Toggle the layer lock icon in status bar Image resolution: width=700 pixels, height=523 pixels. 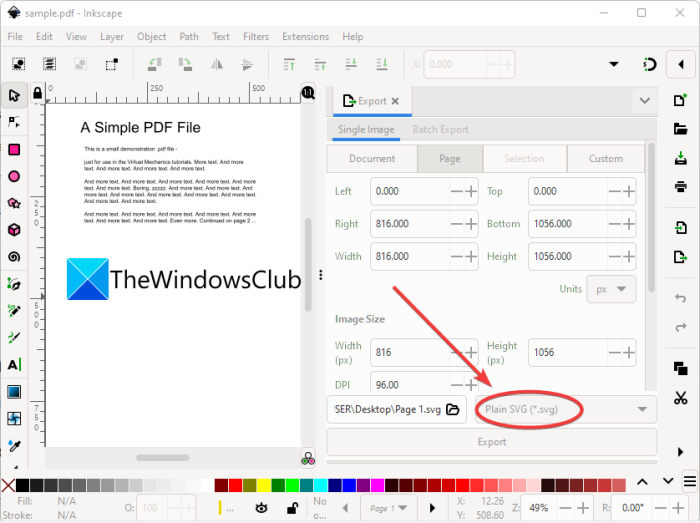[292, 508]
